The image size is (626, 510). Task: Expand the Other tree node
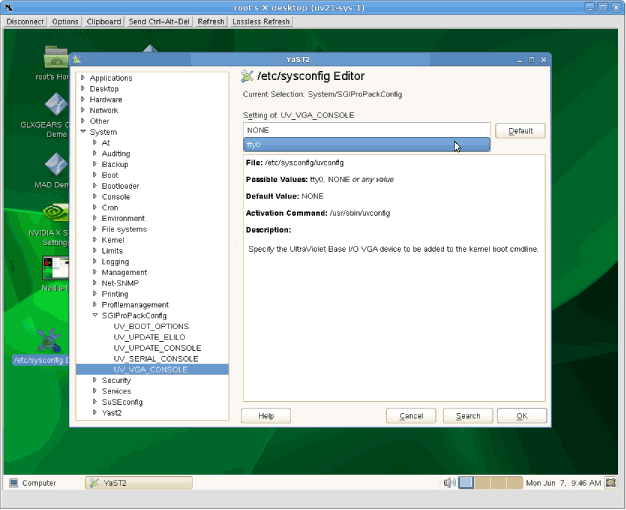(83, 121)
